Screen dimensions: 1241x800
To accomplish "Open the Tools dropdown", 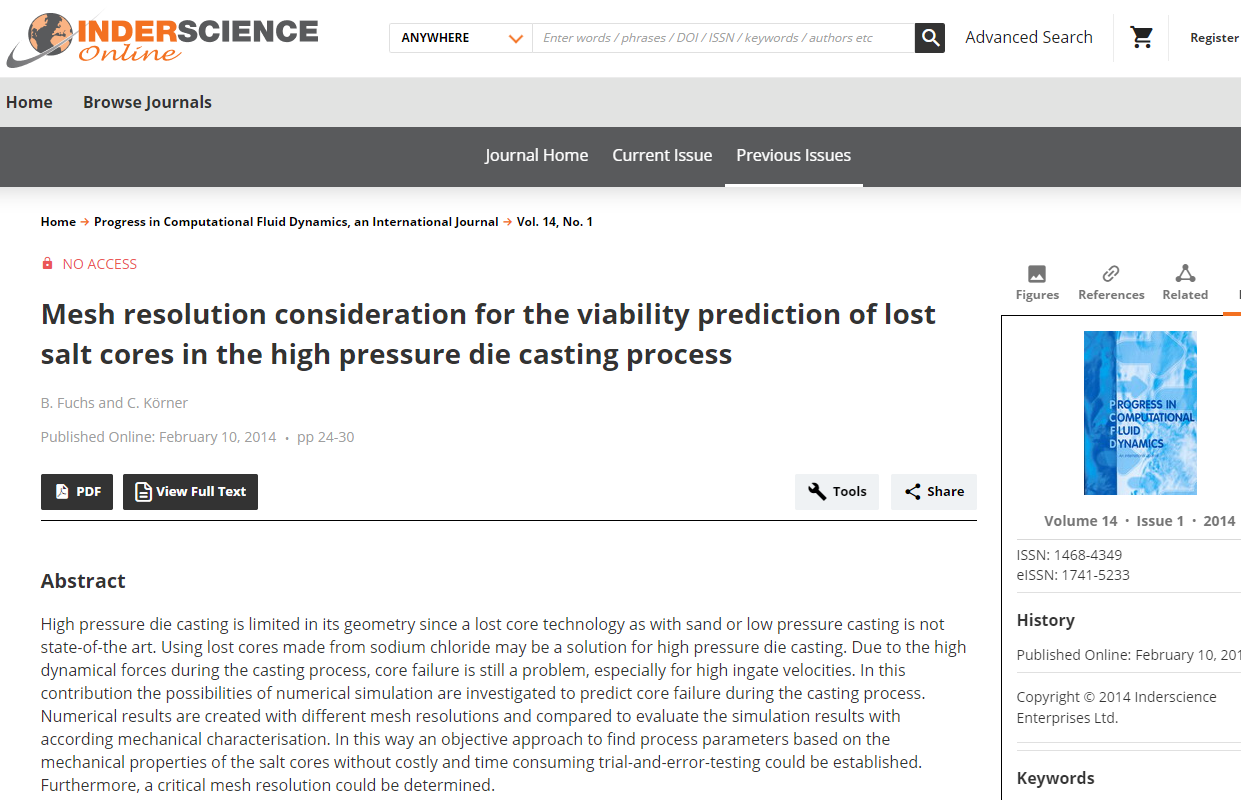I will coord(837,492).
